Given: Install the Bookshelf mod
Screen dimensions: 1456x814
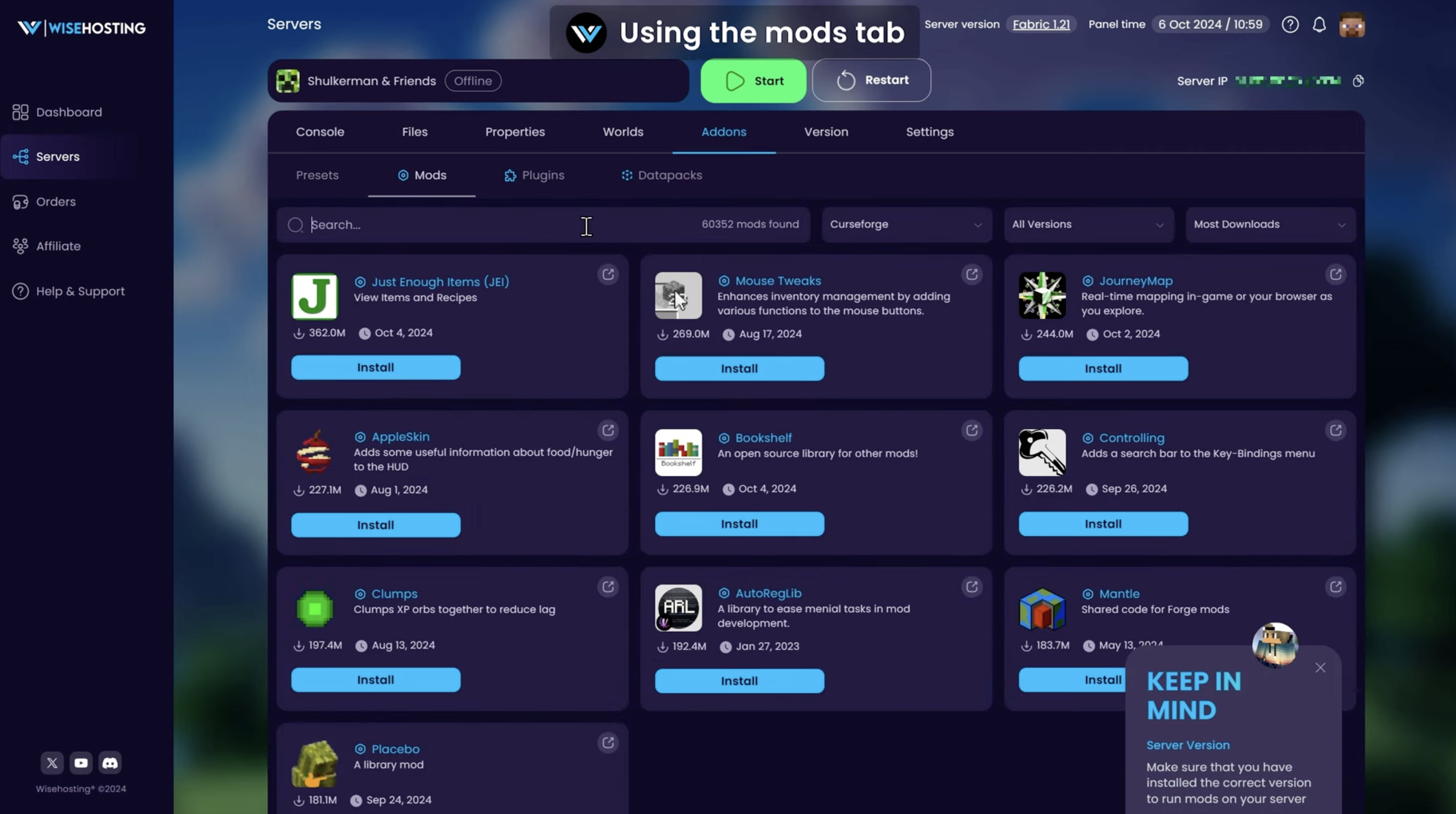Looking at the screenshot, I should click(x=739, y=524).
